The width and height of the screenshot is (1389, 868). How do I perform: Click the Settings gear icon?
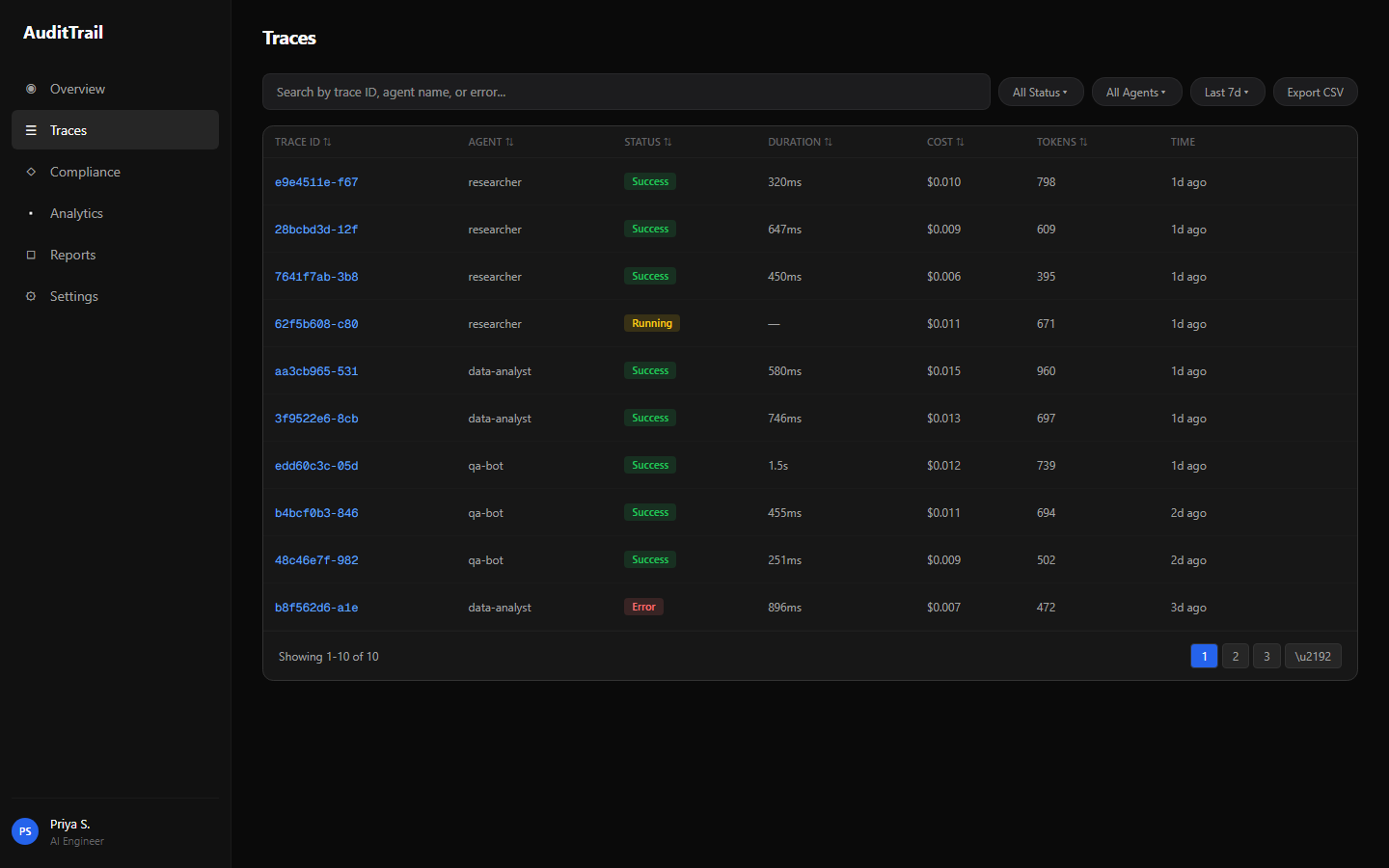pos(31,296)
